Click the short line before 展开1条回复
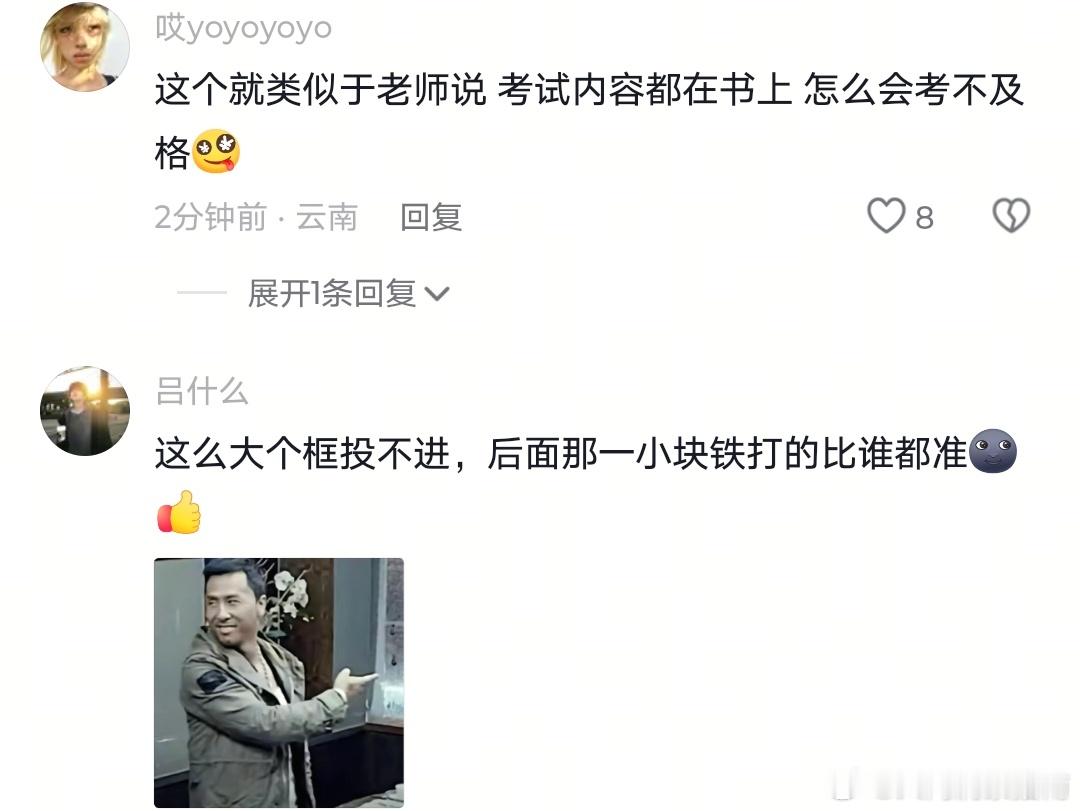This screenshot has height=811, width=1080. coord(202,293)
